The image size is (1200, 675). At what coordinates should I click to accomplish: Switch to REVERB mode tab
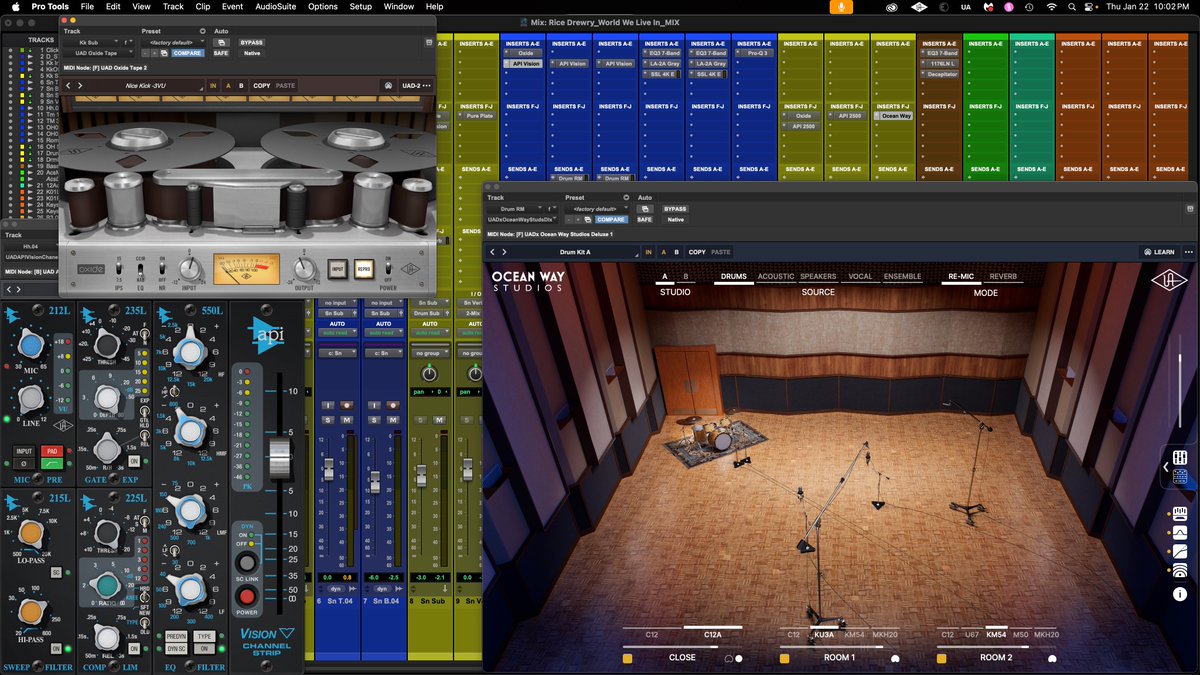tap(1004, 277)
